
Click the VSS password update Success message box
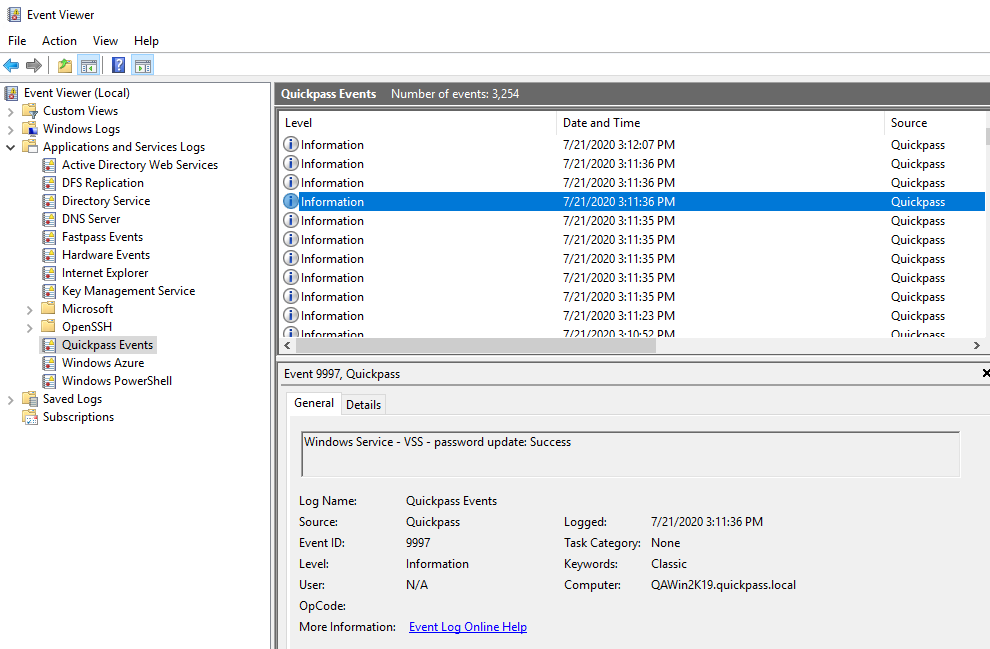(631, 455)
